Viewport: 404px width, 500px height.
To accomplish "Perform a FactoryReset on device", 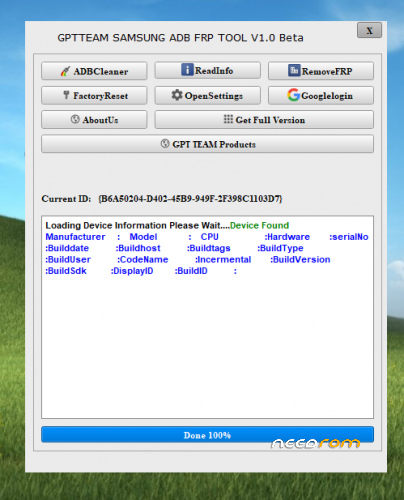I will point(94,96).
